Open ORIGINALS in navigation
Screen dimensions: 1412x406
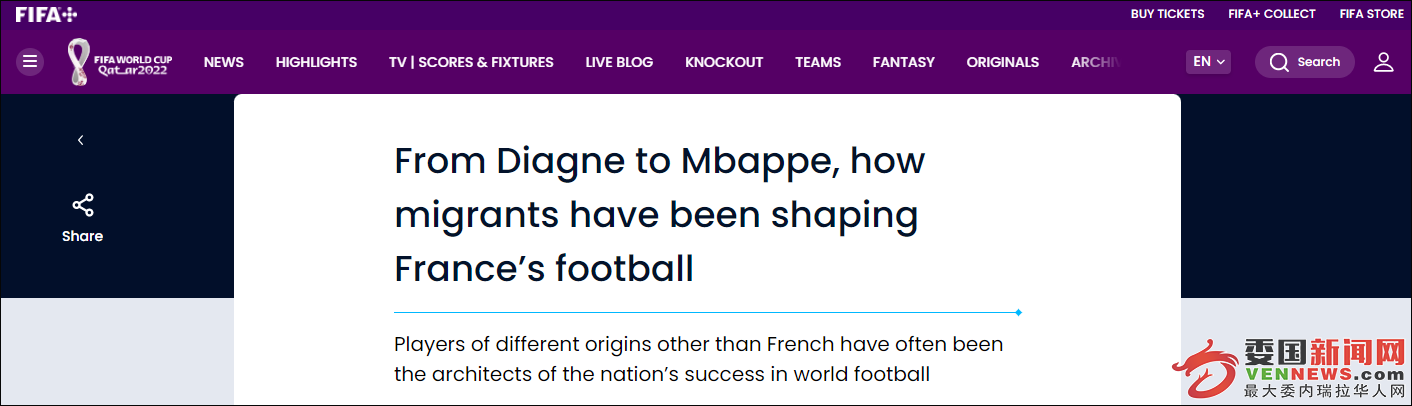(1002, 62)
